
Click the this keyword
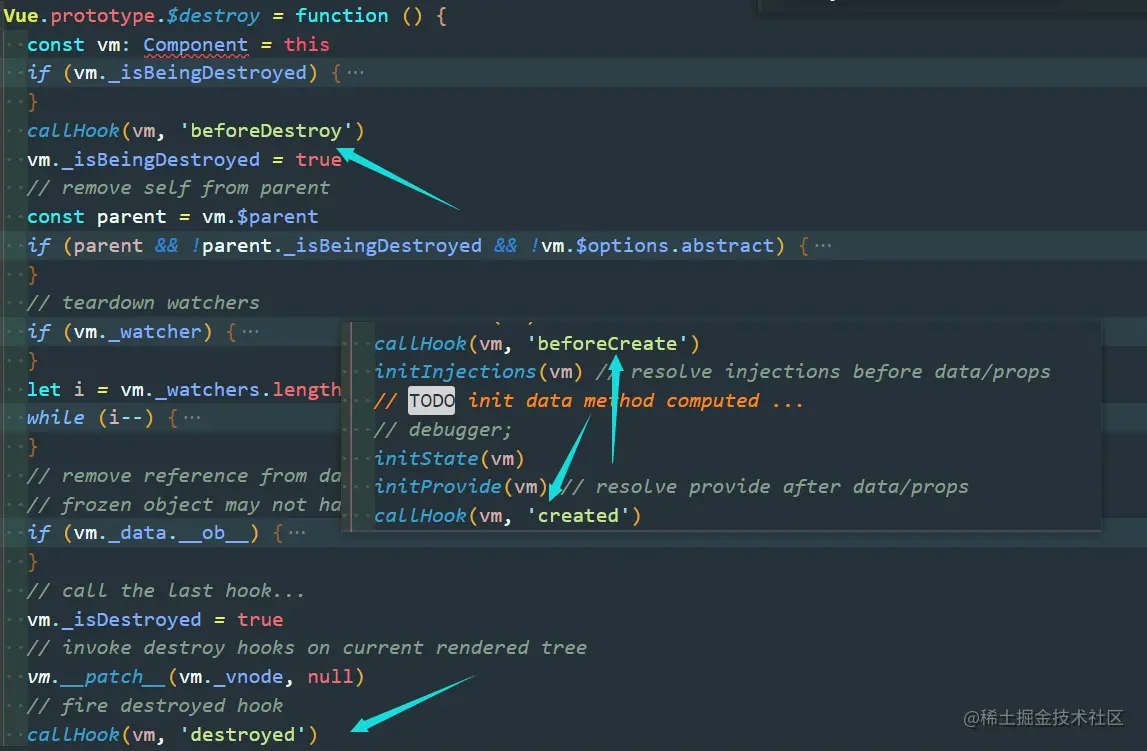[x=307, y=45]
